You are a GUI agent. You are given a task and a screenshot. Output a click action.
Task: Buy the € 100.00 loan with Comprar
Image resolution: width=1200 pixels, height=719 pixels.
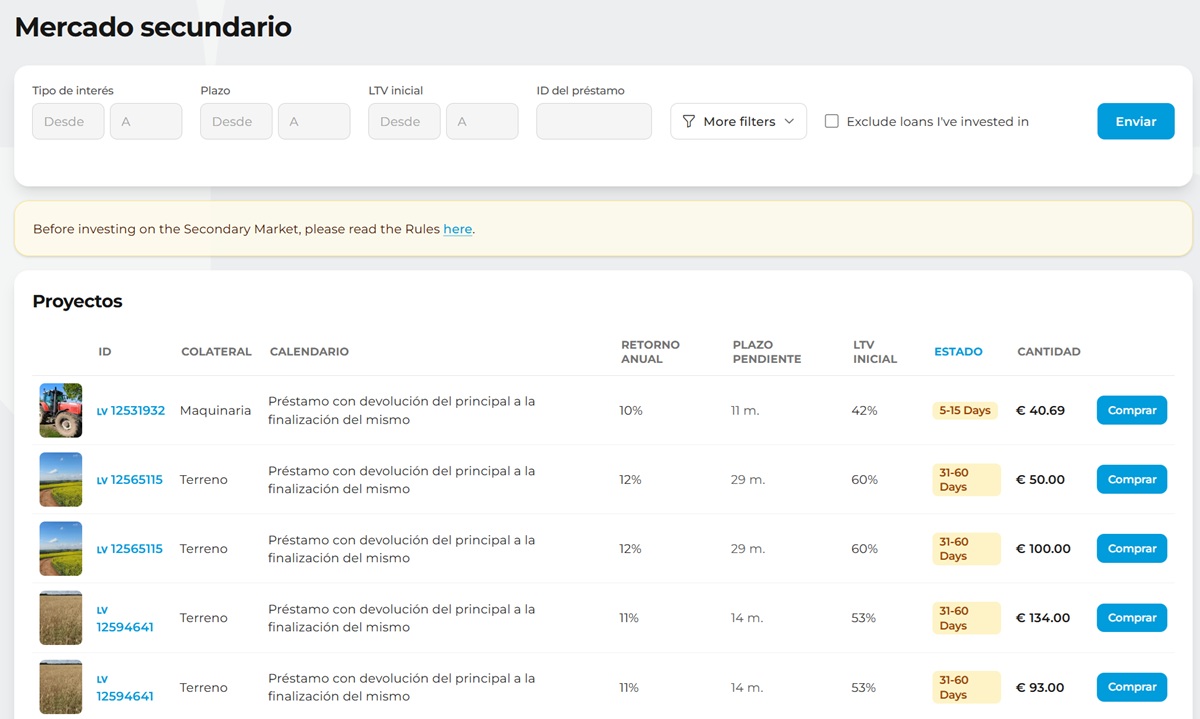(1132, 548)
